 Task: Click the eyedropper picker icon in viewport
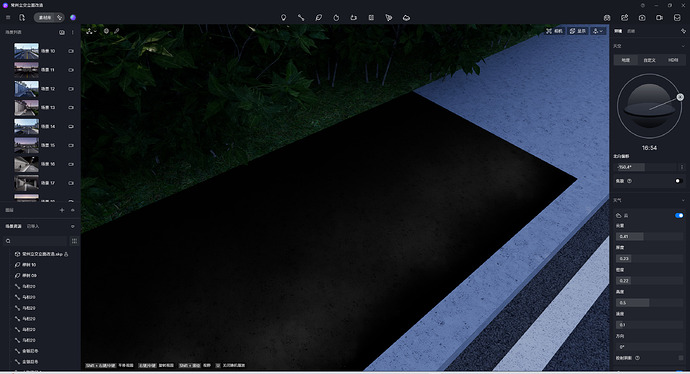click(117, 31)
